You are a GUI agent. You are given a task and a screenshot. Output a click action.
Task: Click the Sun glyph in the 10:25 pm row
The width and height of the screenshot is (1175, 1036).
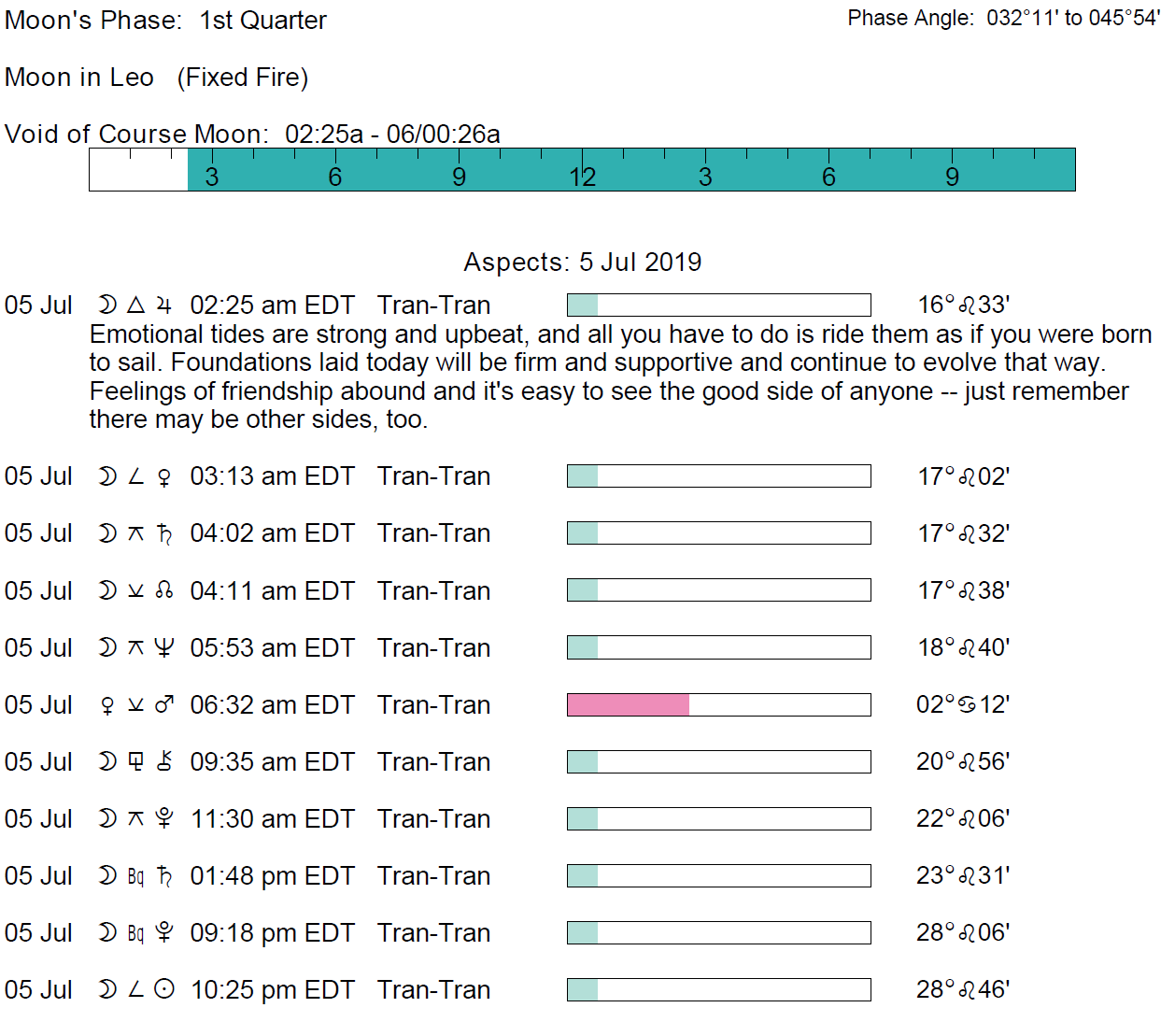click(x=164, y=990)
